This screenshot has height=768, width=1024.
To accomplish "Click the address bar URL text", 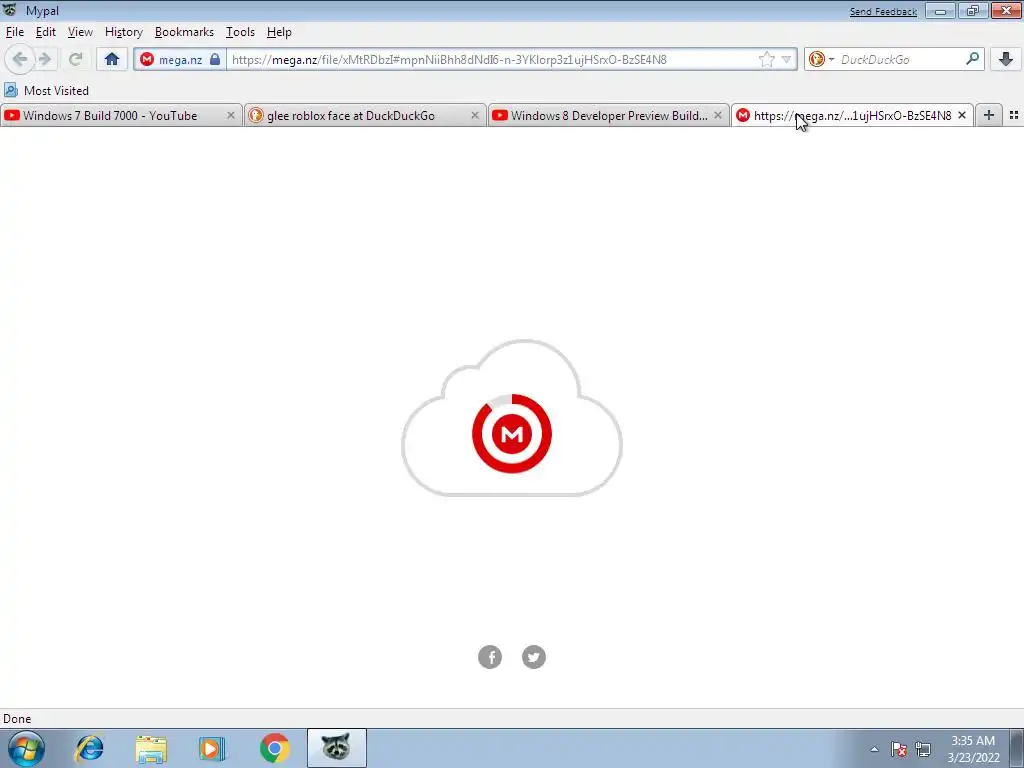I will 449,59.
